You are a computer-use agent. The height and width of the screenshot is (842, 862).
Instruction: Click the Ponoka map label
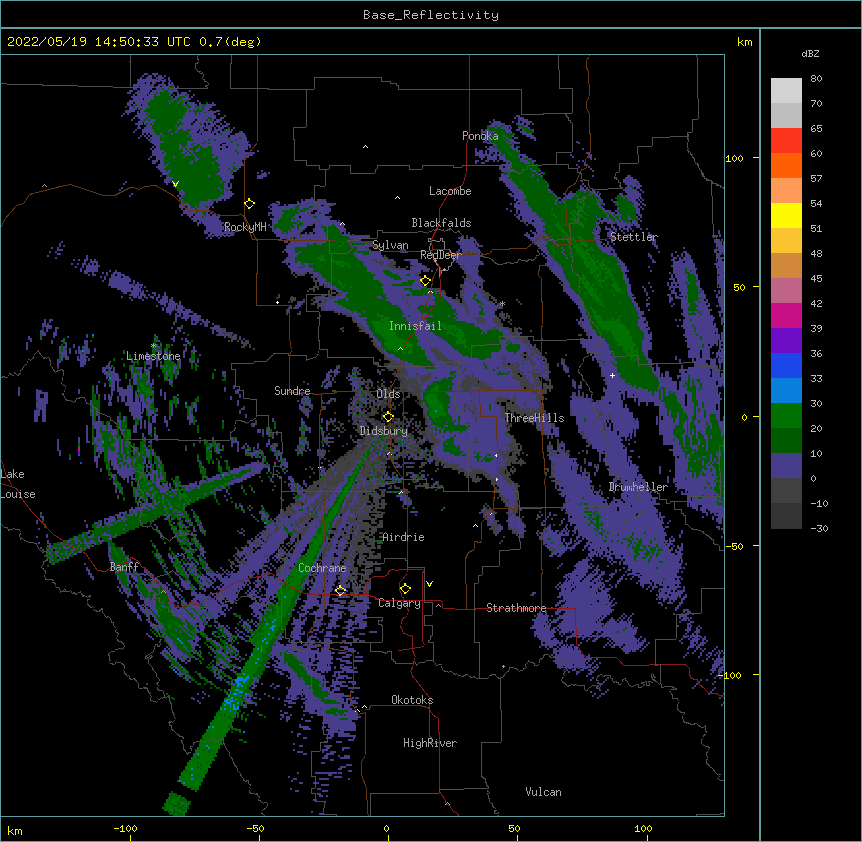pyautogui.click(x=480, y=136)
